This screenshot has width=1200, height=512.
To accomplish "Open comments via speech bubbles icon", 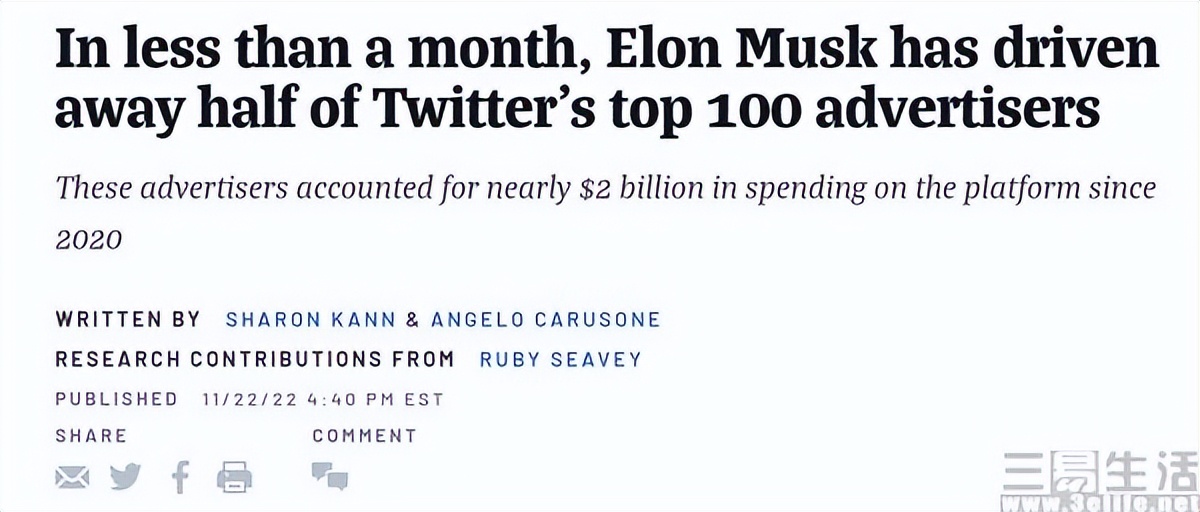I will click(329, 476).
